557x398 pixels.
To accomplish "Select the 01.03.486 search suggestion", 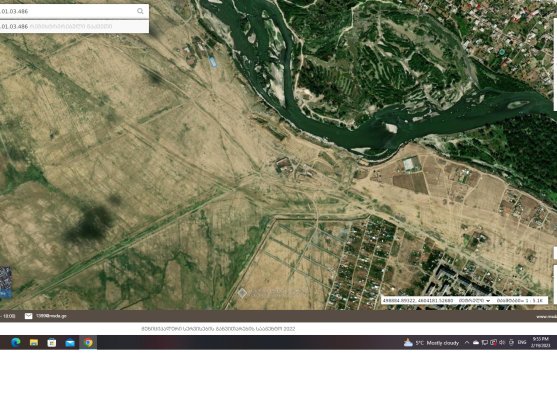I will pyautogui.click(x=74, y=26).
